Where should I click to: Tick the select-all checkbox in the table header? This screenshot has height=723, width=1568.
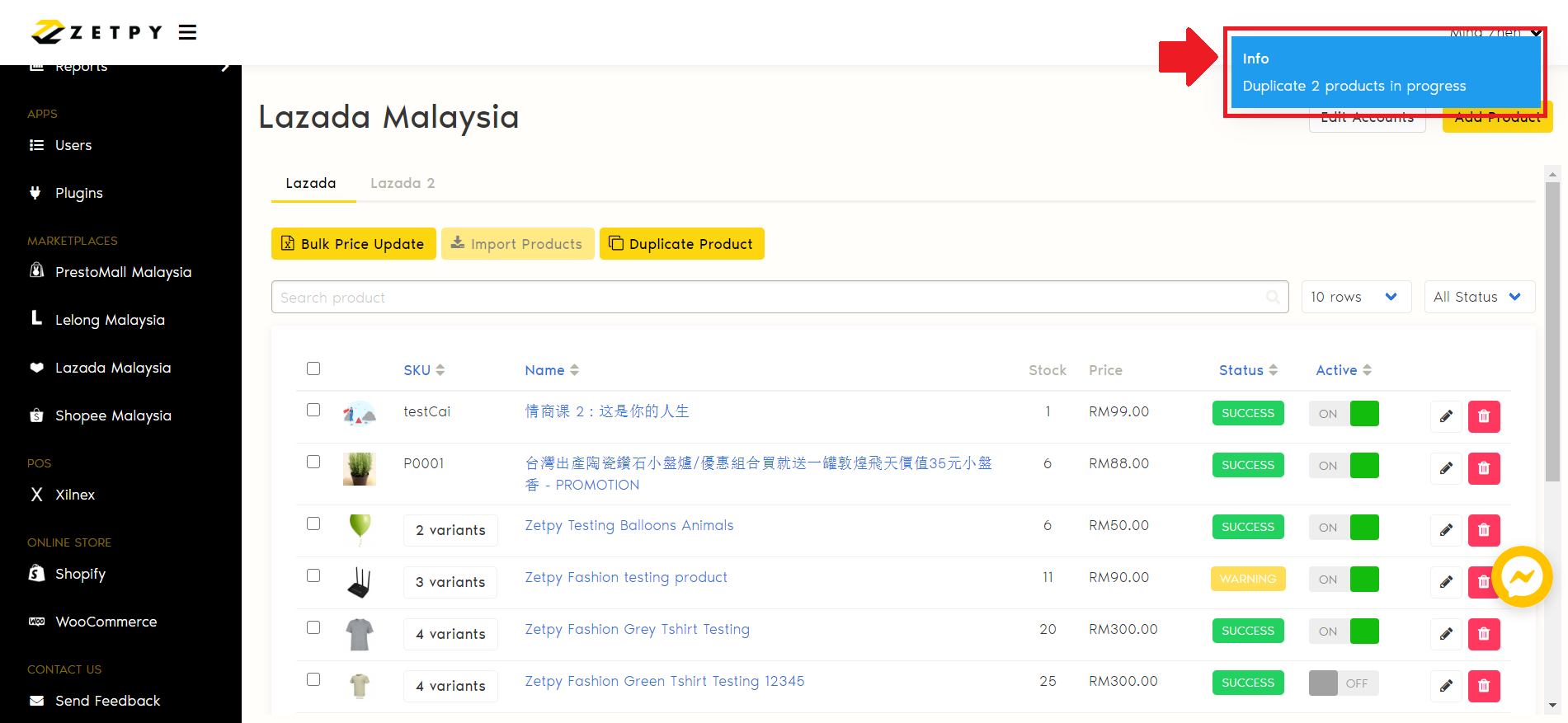coord(313,369)
